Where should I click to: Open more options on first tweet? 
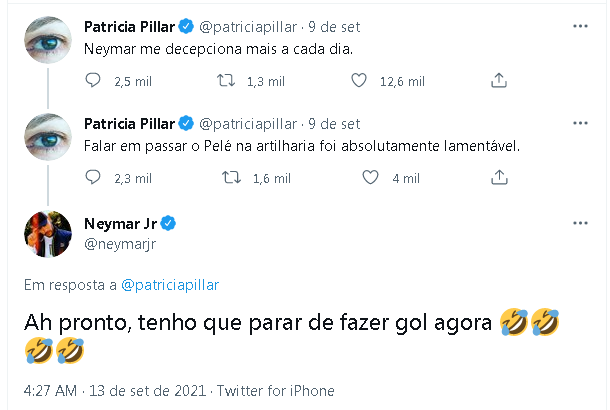(581, 25)
